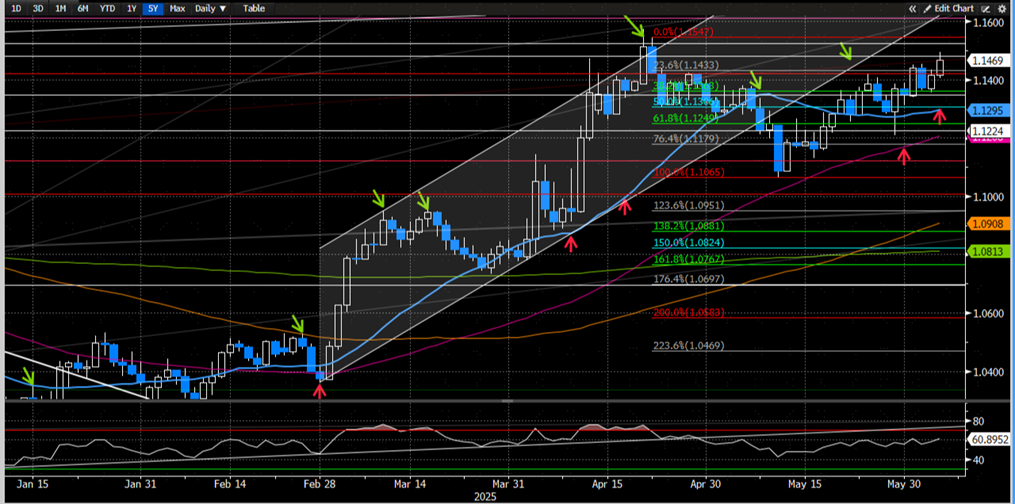The height and width of the screenshot is (504, 1015).
Task: Click the May 30 date label
Action: point(902,484)
